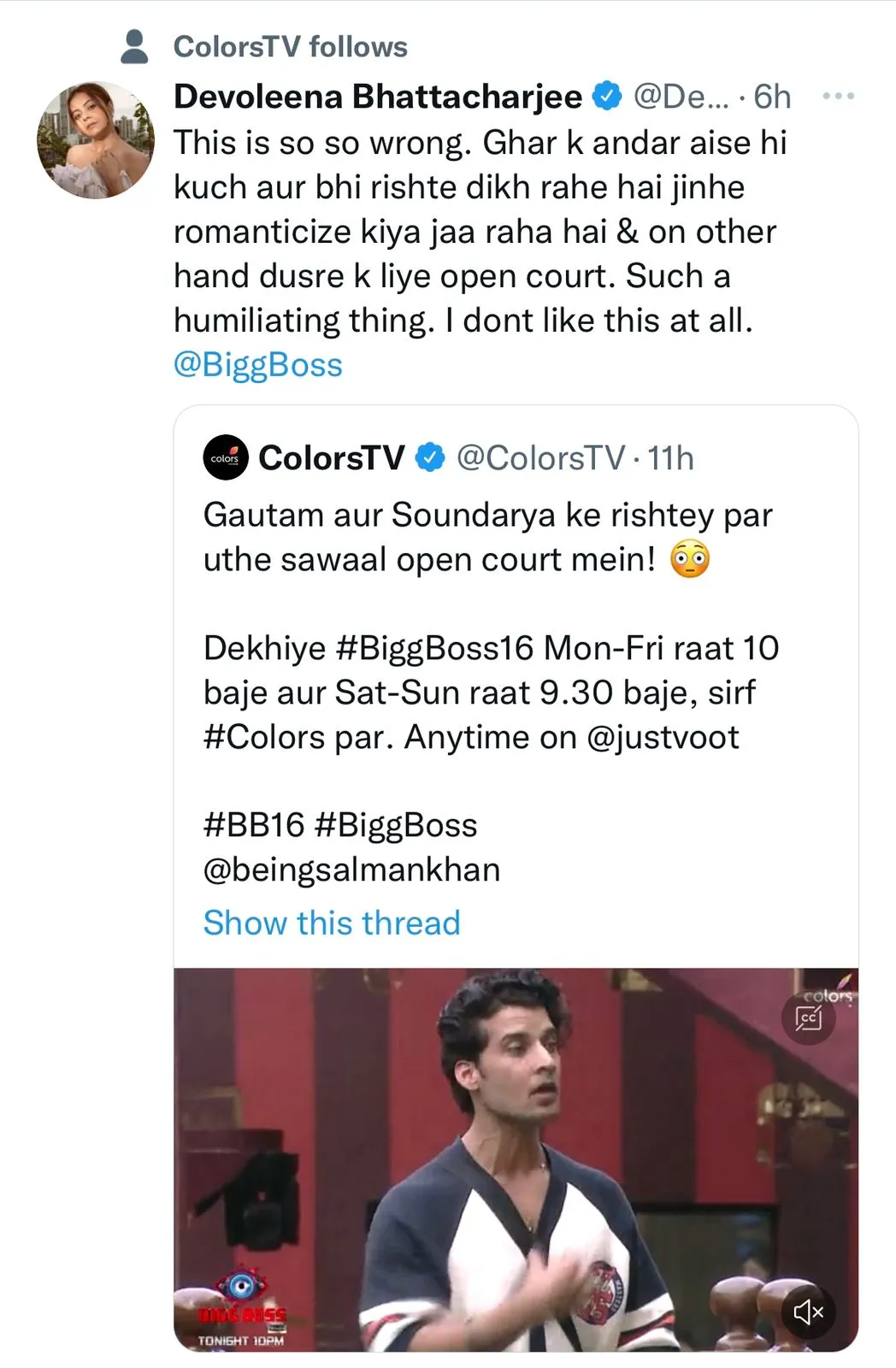Open the ColorsTV follows person icon
Image resolution: width=896 pixels, height=1368 pixels.
[134, 47]
